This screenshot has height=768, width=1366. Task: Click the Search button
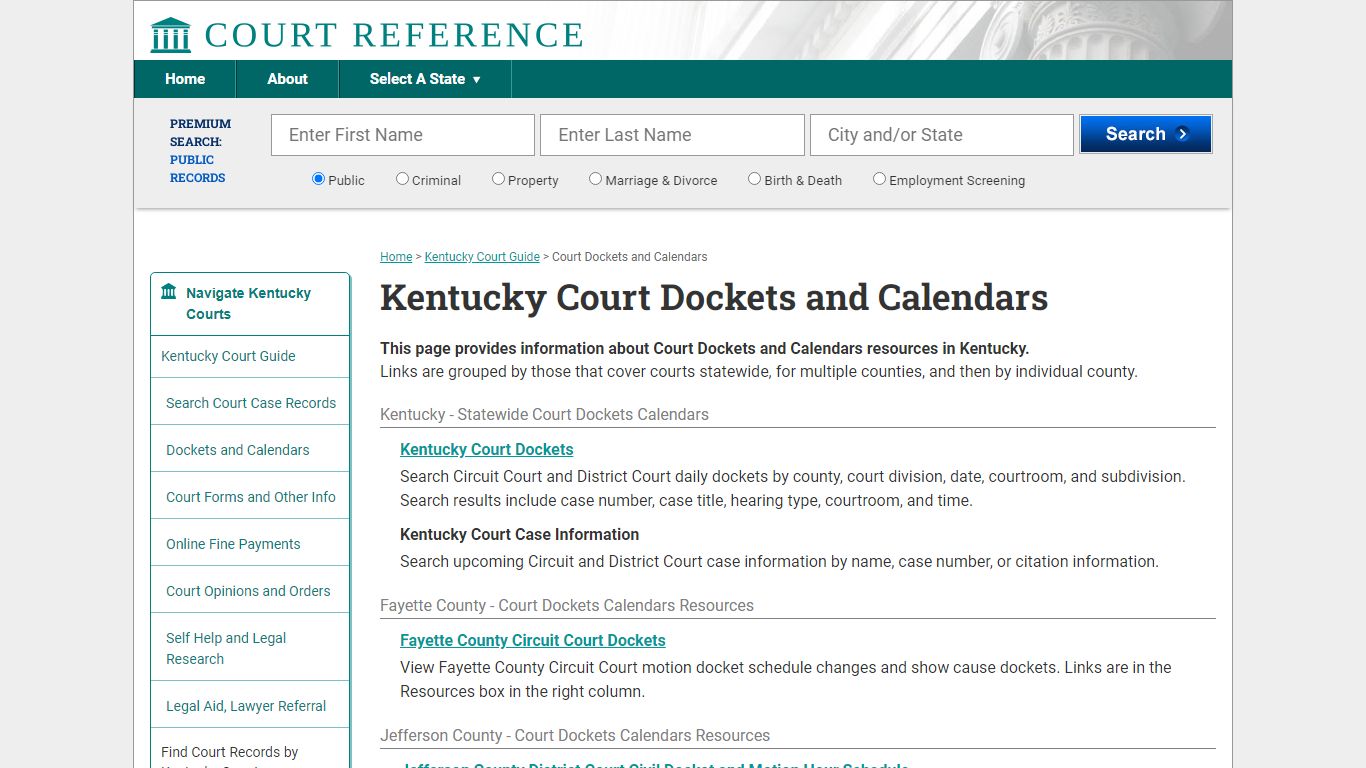[x=1146, y=133]
